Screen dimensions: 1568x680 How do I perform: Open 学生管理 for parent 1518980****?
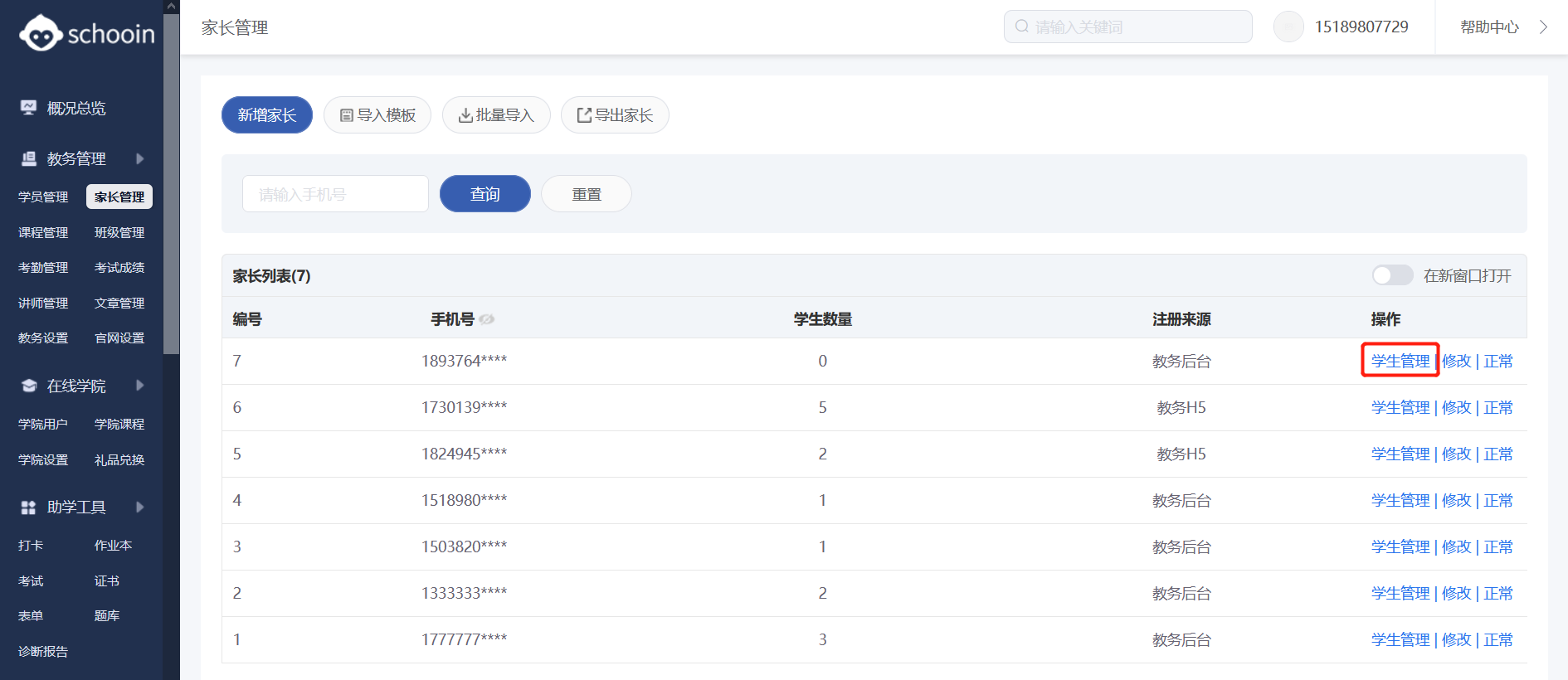pyautogui.click(x=1400, y=500)
